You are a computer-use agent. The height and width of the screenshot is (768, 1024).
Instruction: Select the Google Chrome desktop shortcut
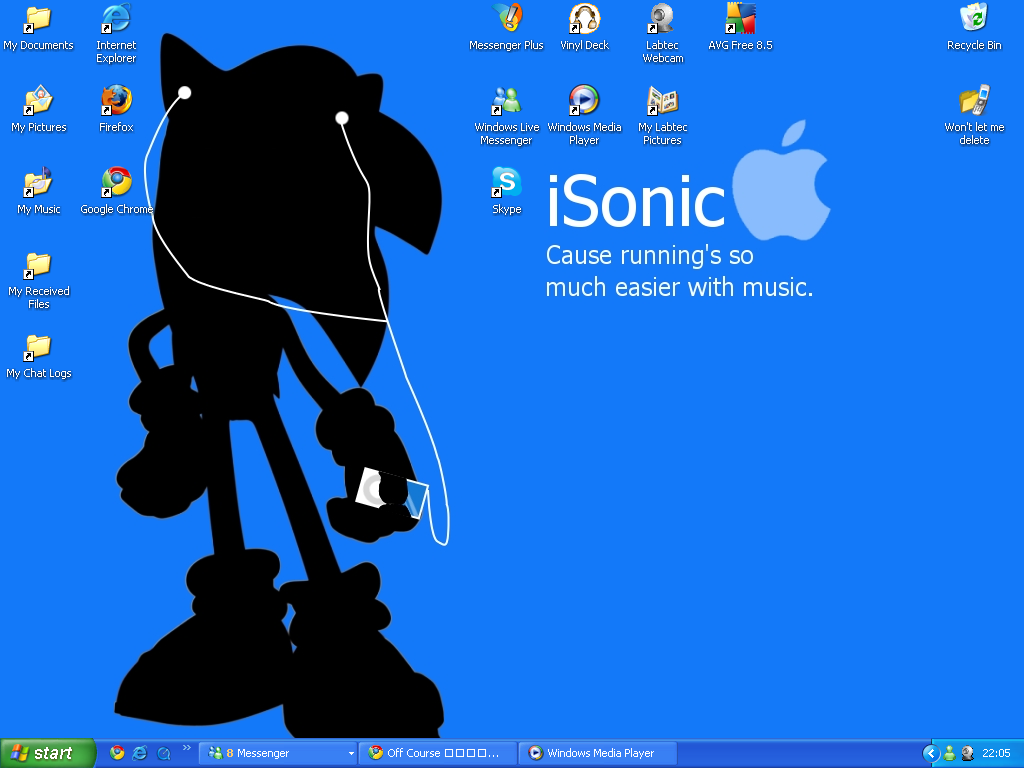tap(116, 191)
